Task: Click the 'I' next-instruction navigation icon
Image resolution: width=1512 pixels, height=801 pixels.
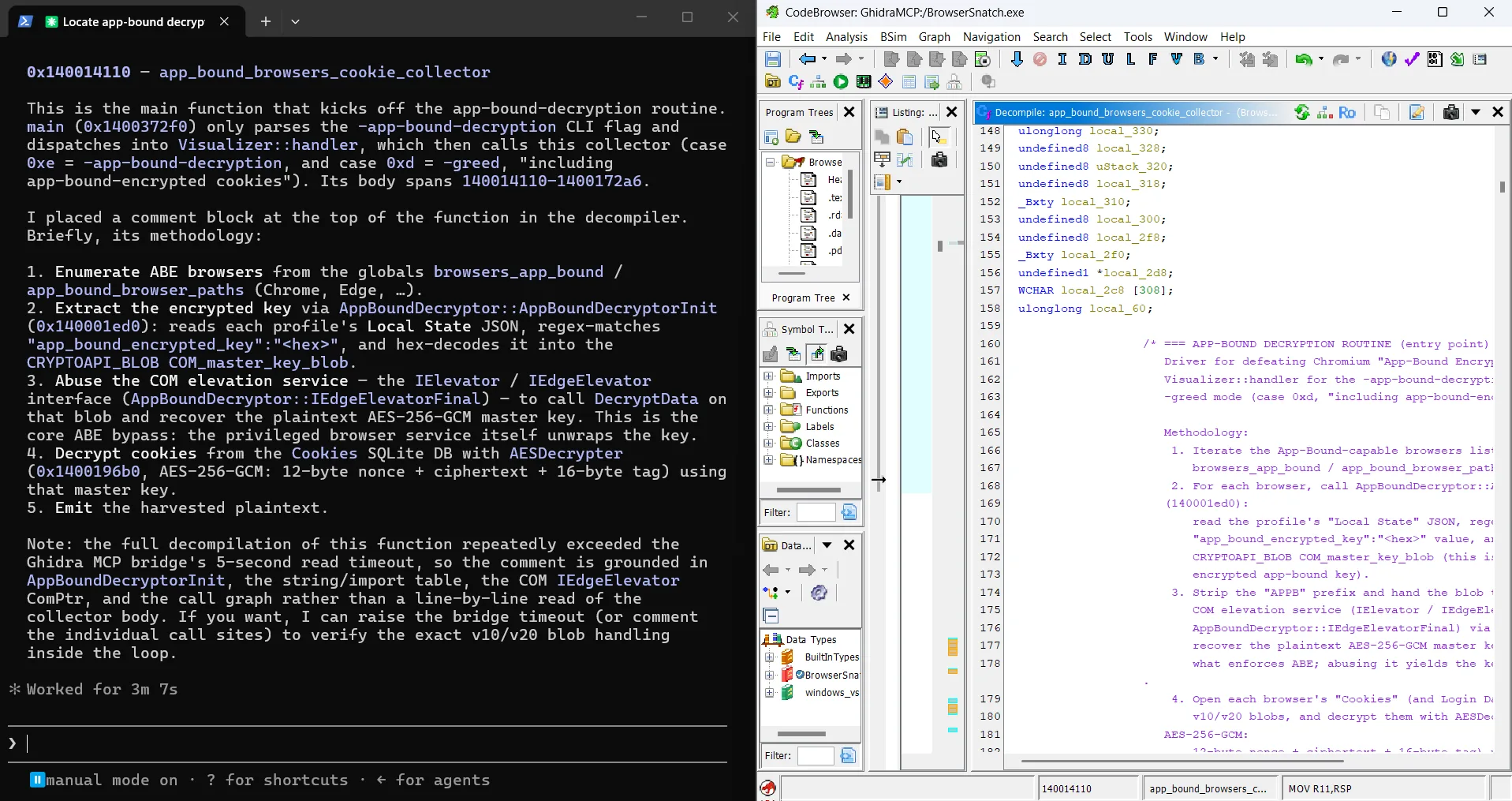Action: click(1062, 59)
